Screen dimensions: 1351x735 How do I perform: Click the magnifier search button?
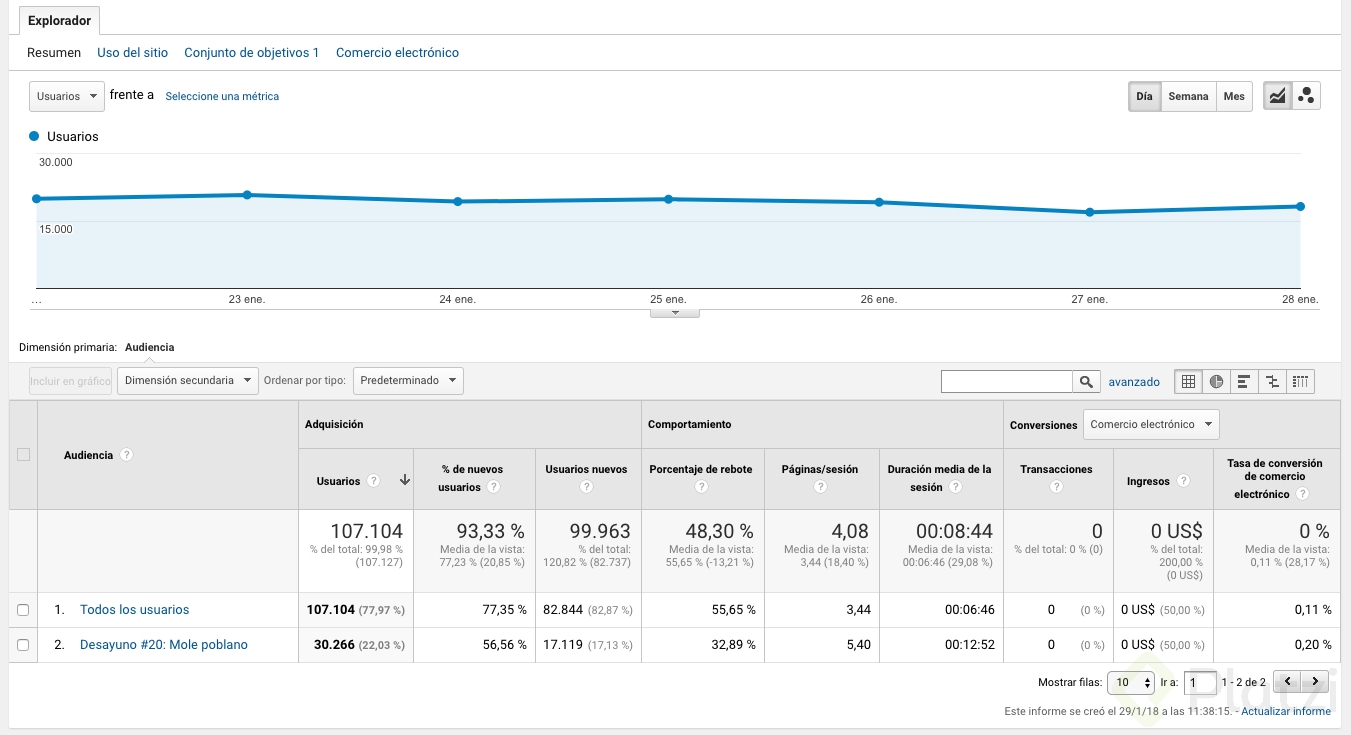click(1086, 381)
